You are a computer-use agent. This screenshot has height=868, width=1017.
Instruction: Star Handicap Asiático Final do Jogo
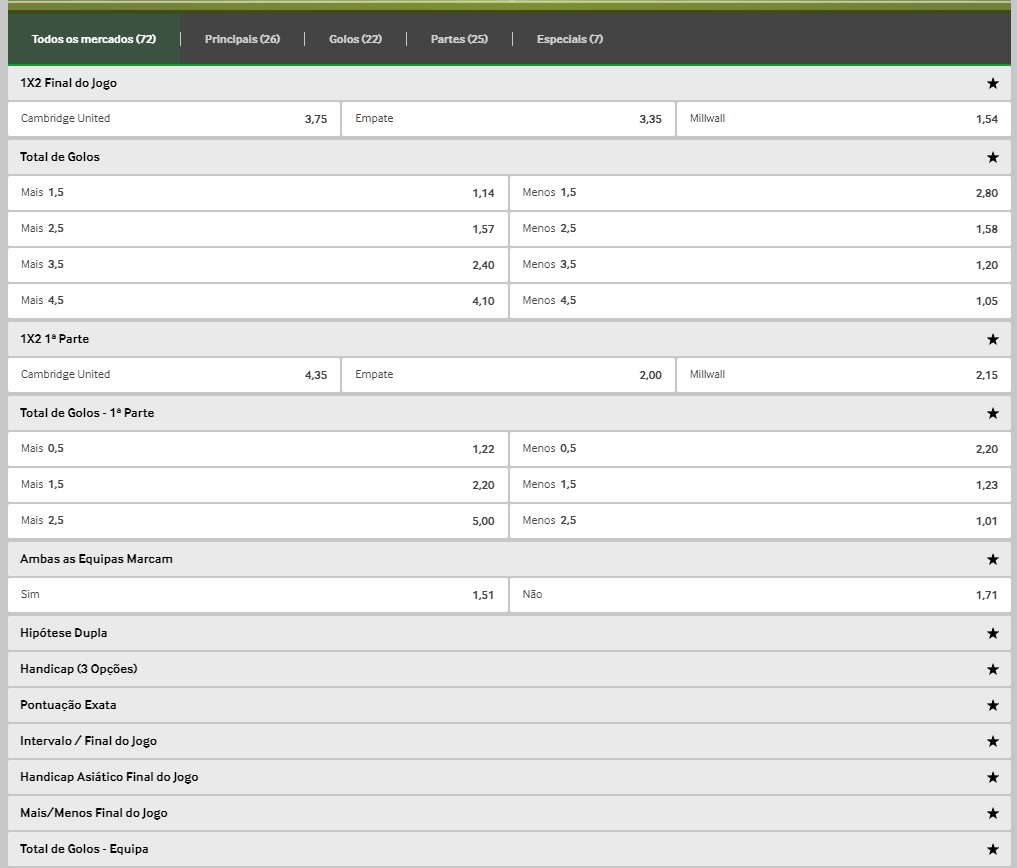pyautogui.click(x=992, y=777)
